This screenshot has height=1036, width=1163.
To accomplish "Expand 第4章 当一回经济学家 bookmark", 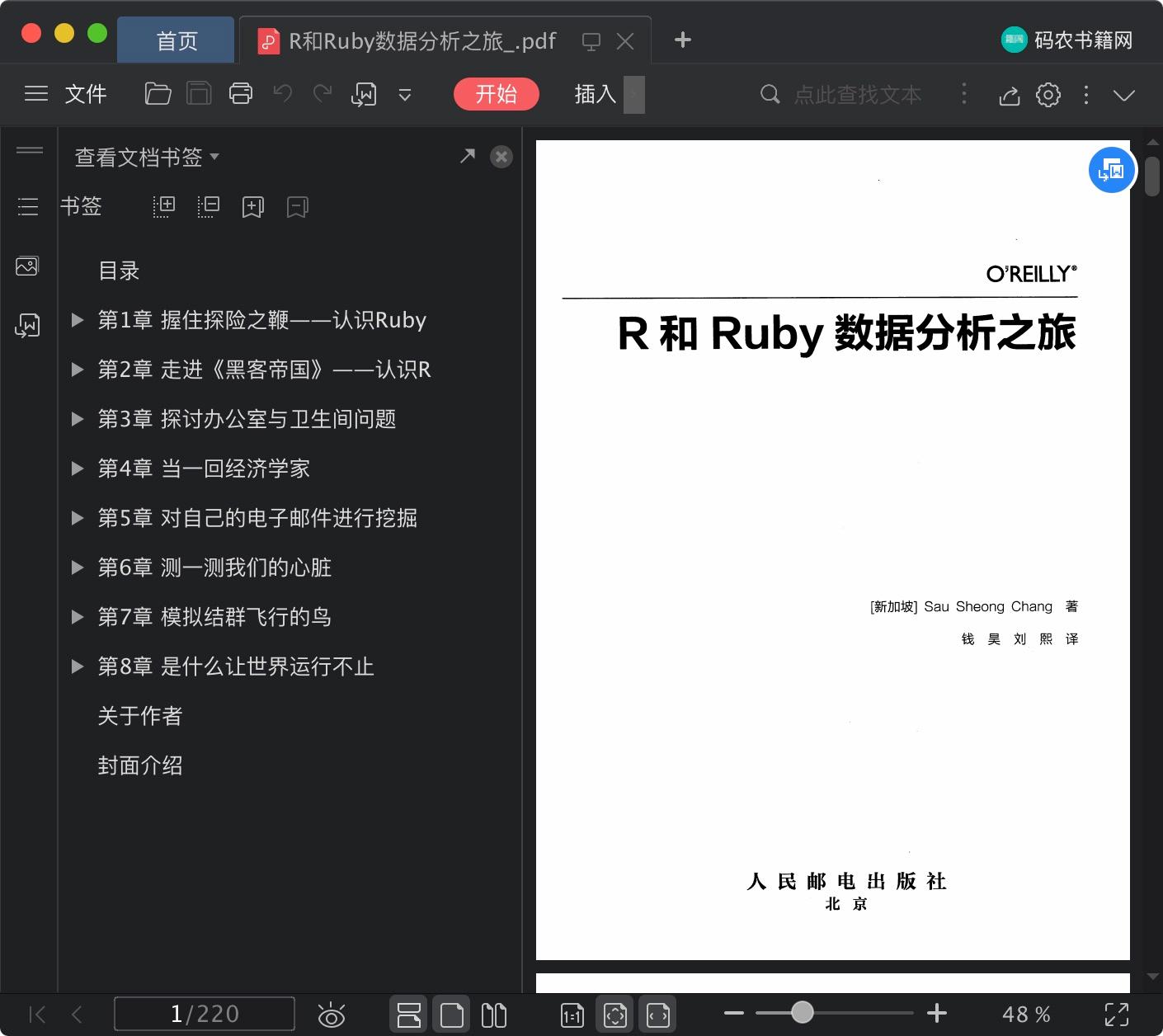I will [x=78, y=469].
